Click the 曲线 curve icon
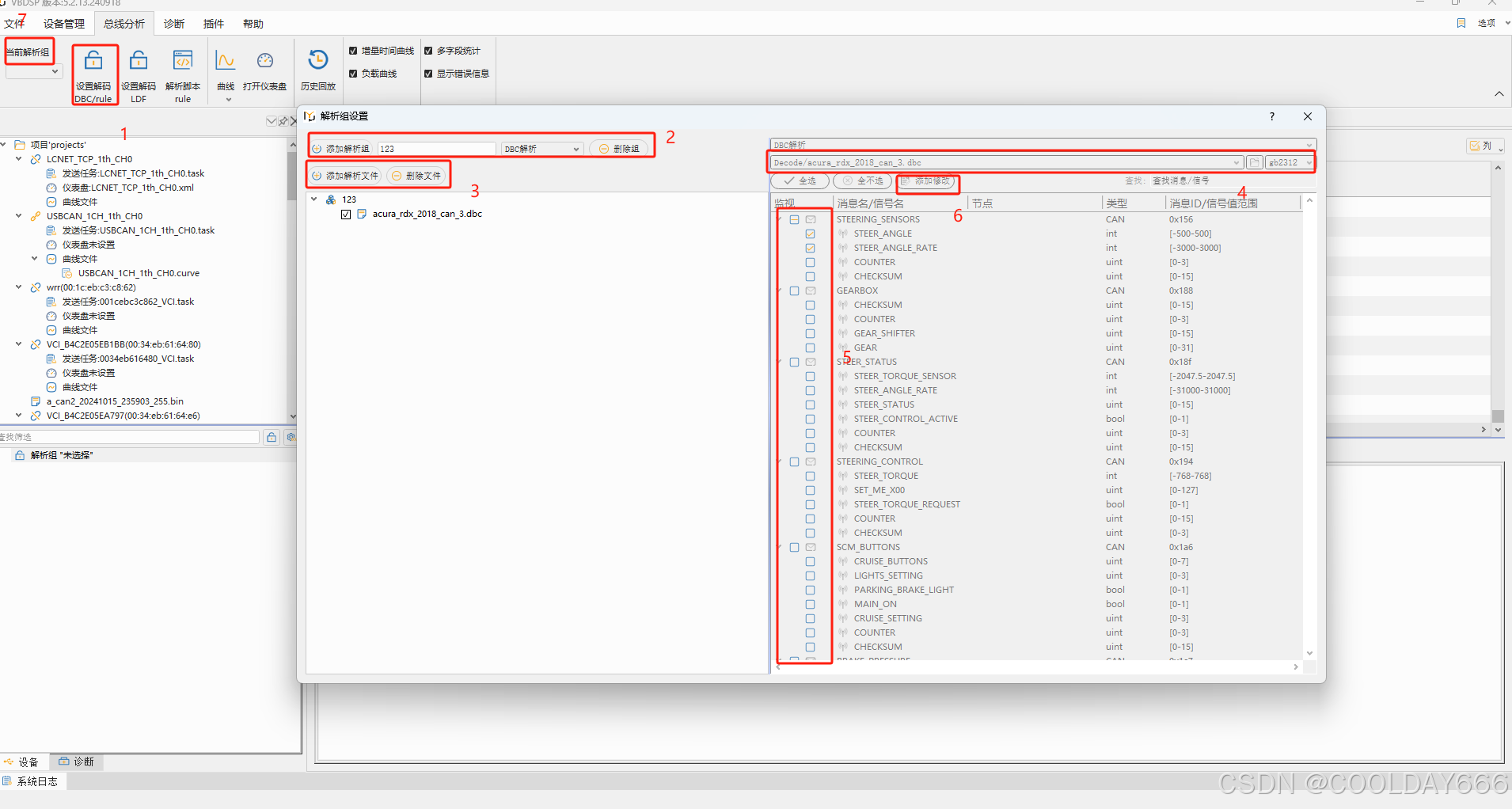Image resolution: width=1512 pixels, height=809 pixels. tap(226, 61)
